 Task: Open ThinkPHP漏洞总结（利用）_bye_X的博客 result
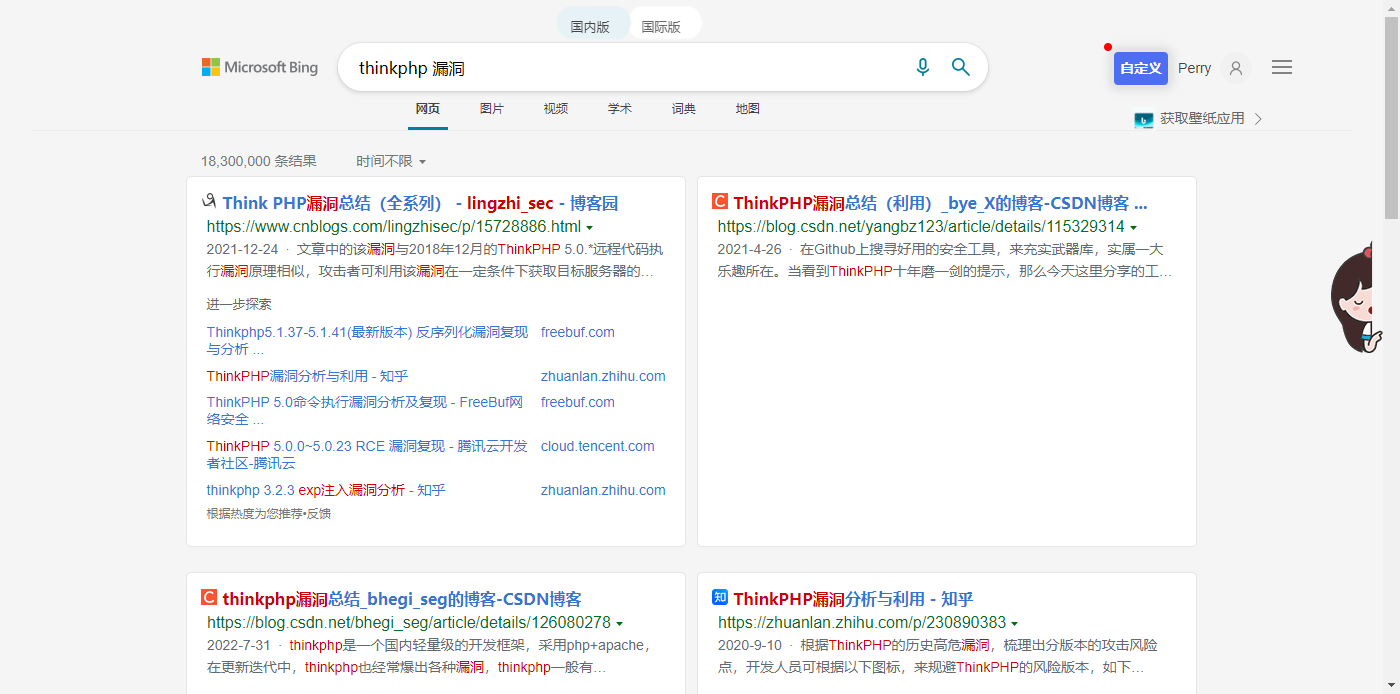pyautogui.click(x=940, y=203)
